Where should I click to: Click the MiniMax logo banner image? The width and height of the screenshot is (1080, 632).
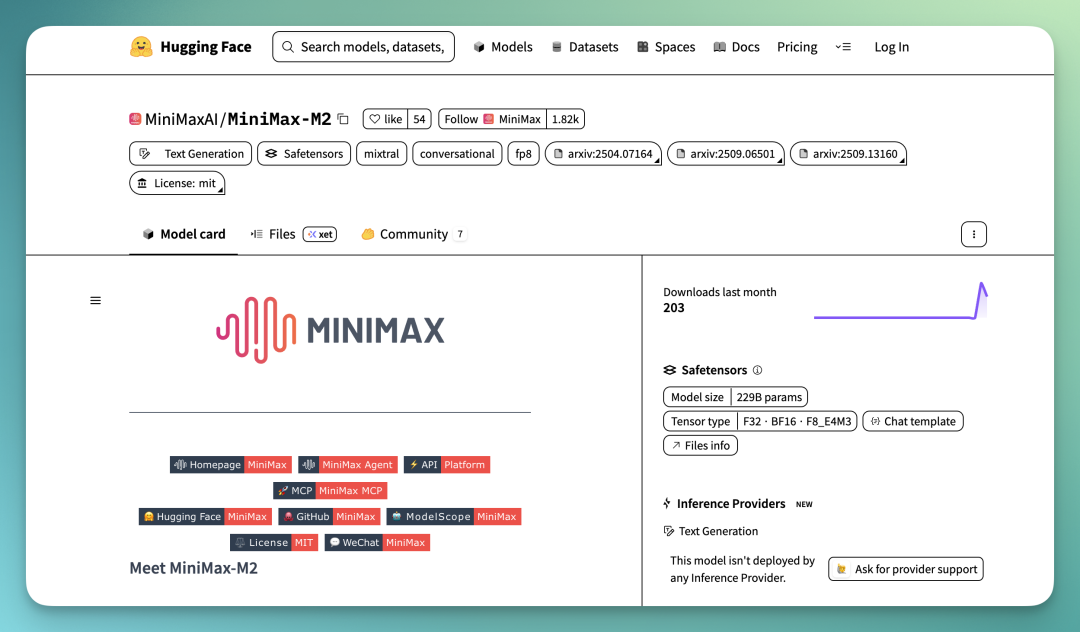(330, 330)
